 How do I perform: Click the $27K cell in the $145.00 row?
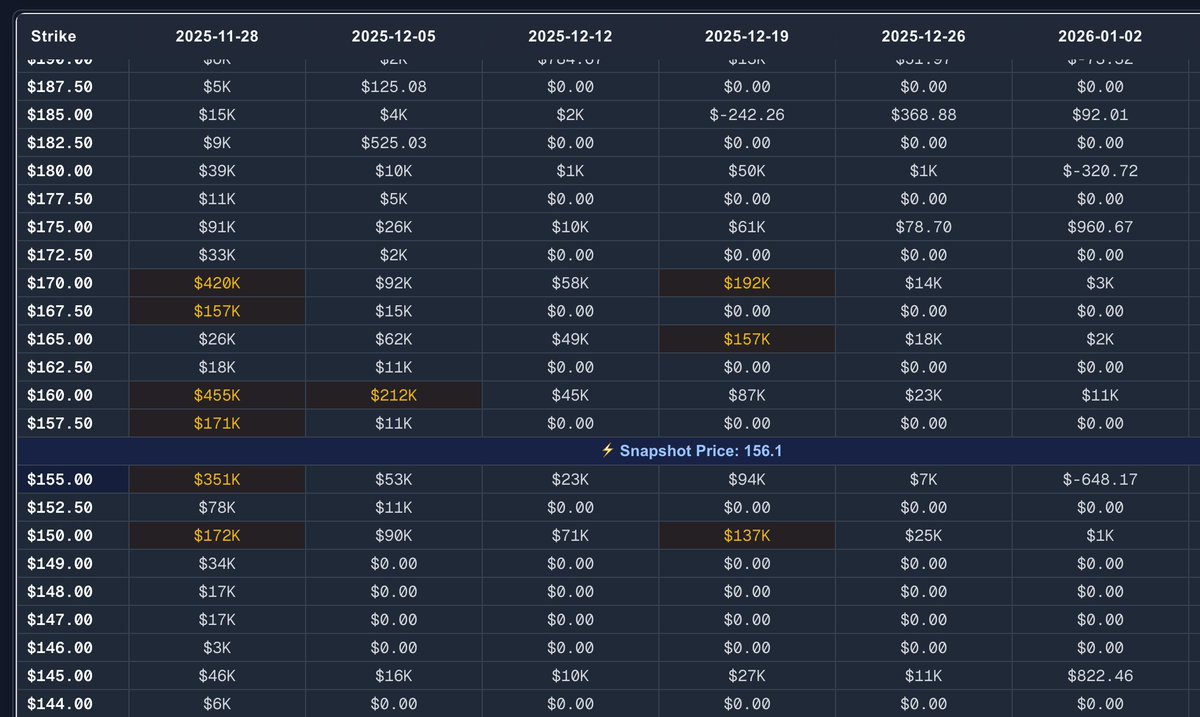747,675
